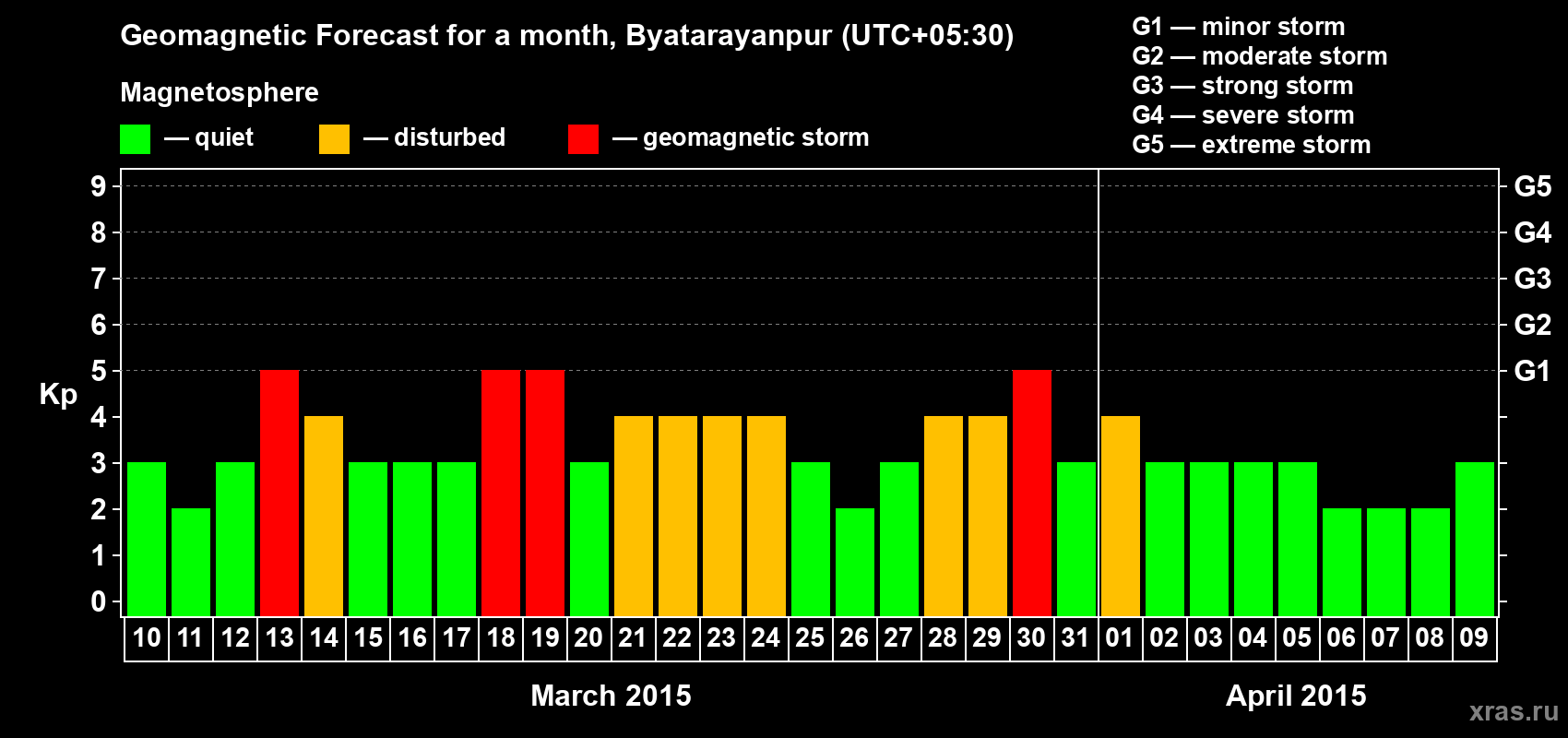Click the date label 12
This screenshot has height=738, width=1568.
tap(235, 638)
